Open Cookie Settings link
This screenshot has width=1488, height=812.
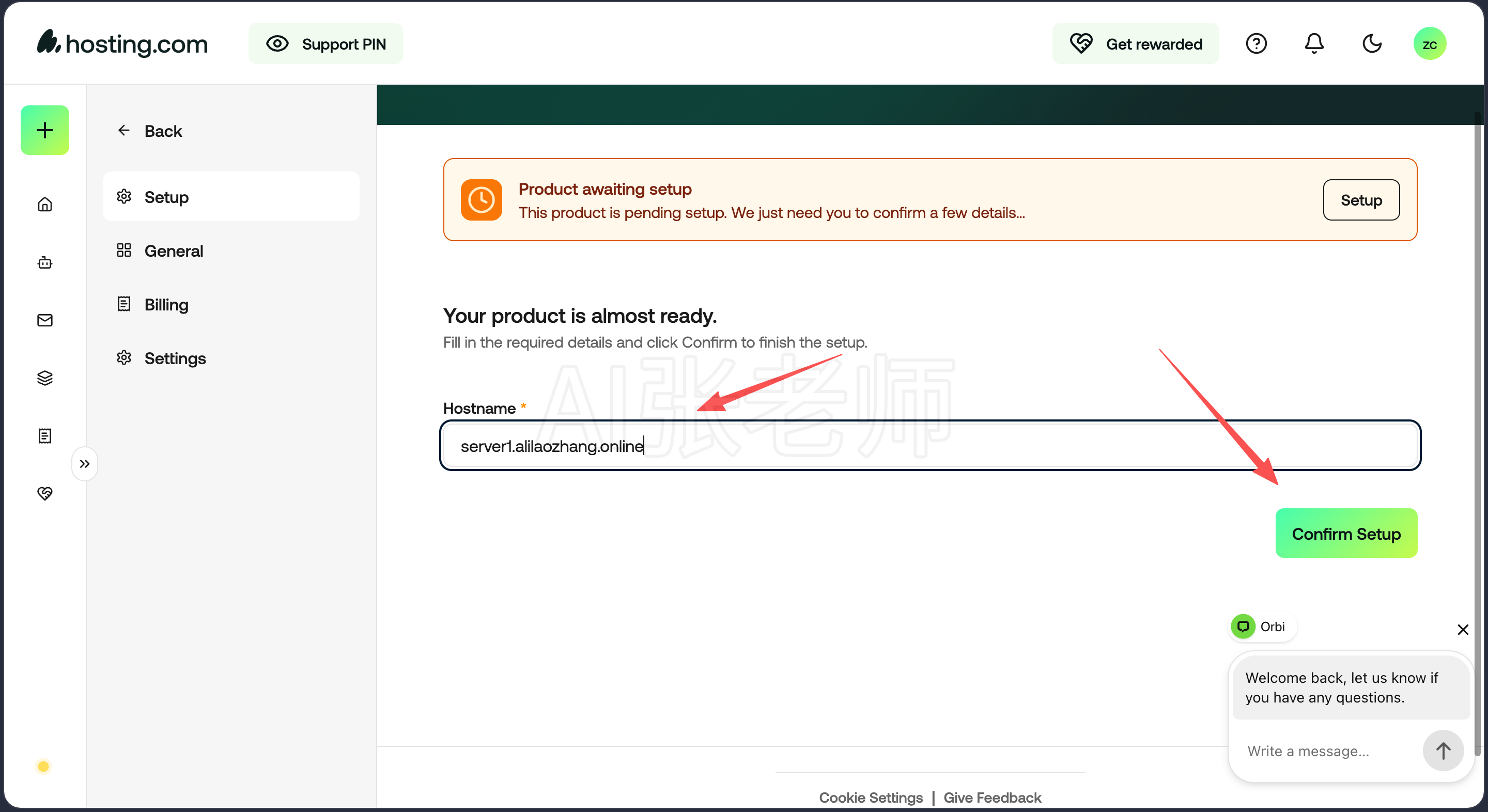[871, 798]
